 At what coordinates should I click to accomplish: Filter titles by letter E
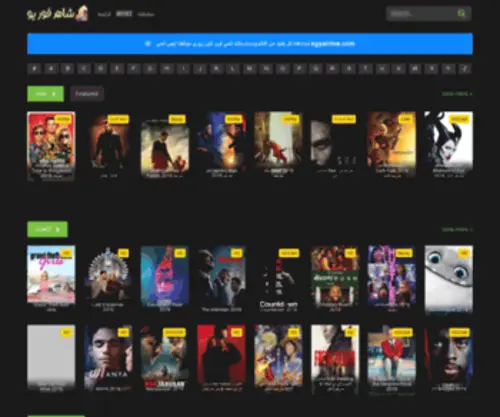click(117, 69)
